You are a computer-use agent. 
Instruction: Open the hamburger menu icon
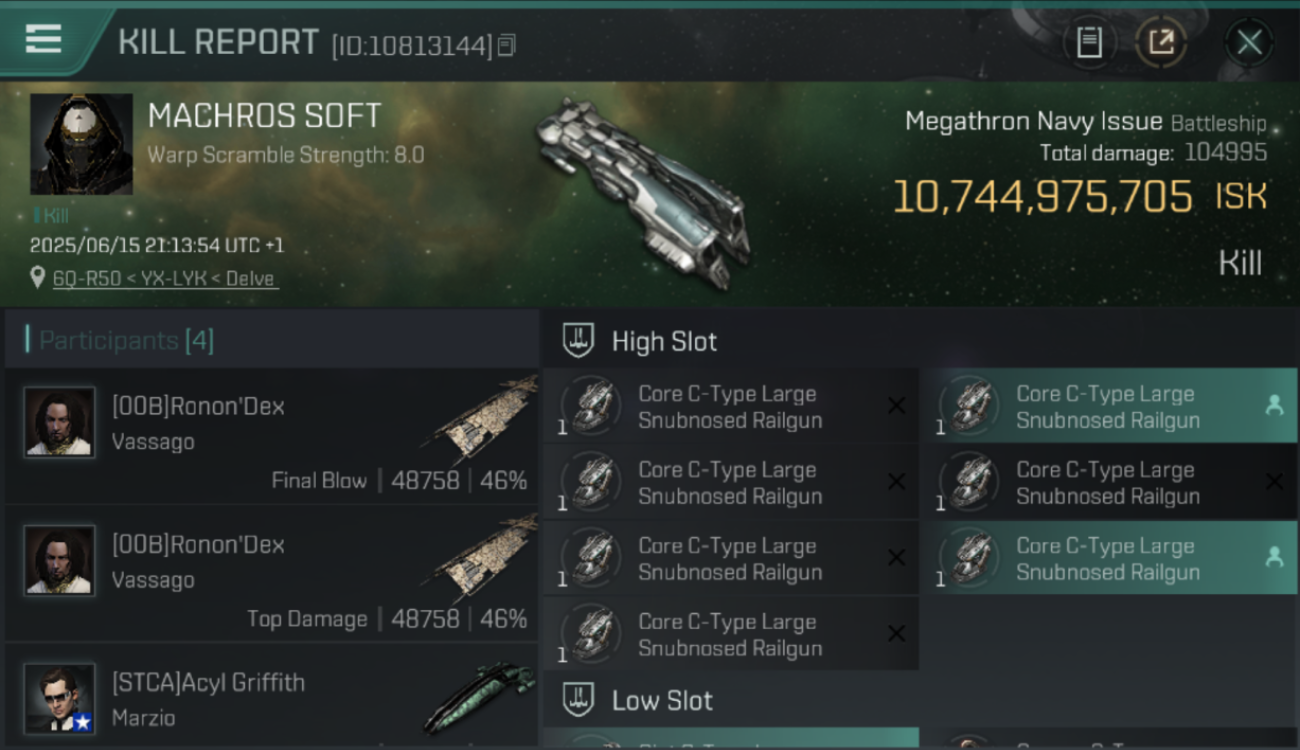[x=43, y=39]
